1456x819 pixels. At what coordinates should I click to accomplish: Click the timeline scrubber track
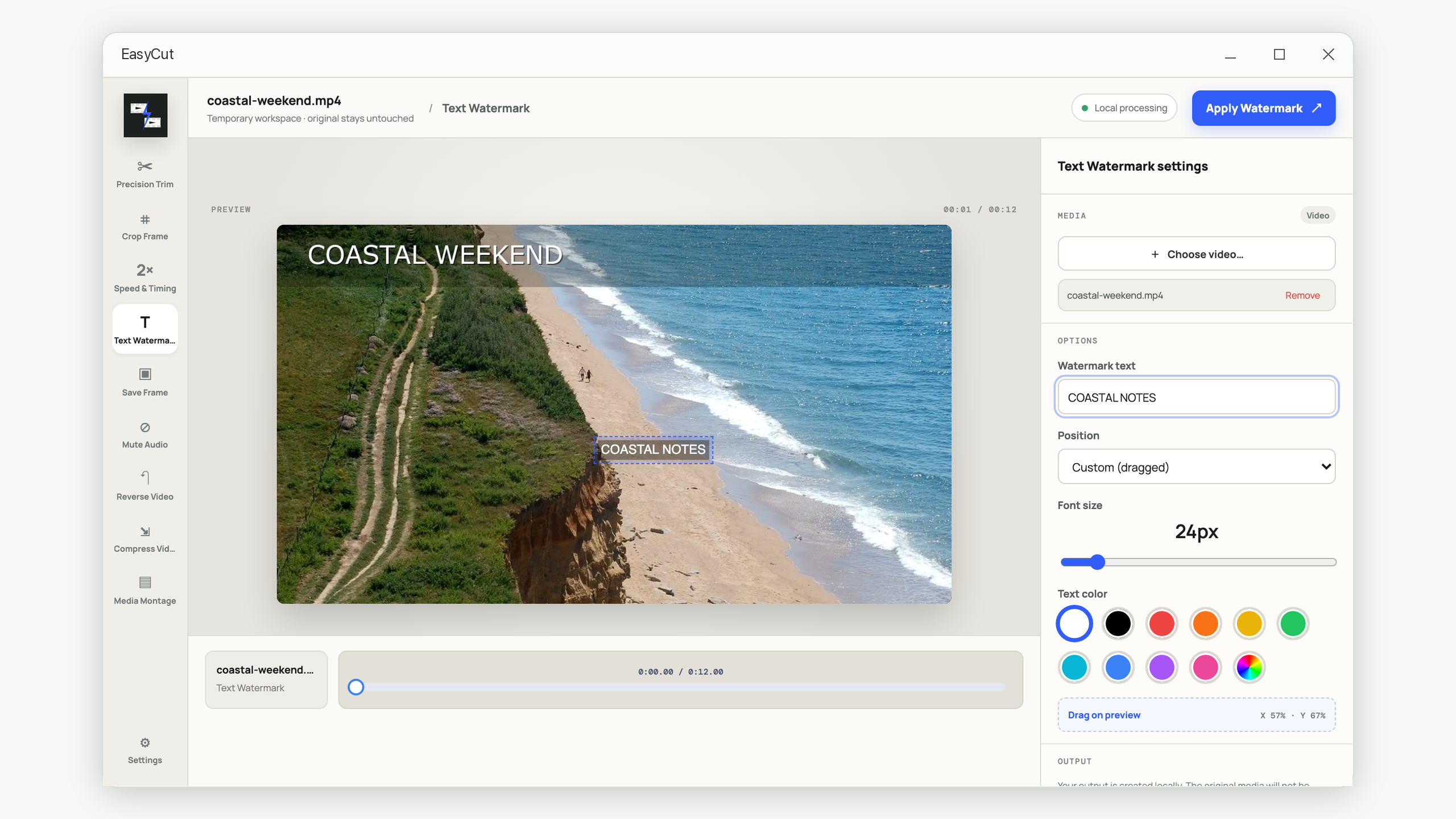pos(681,687)
